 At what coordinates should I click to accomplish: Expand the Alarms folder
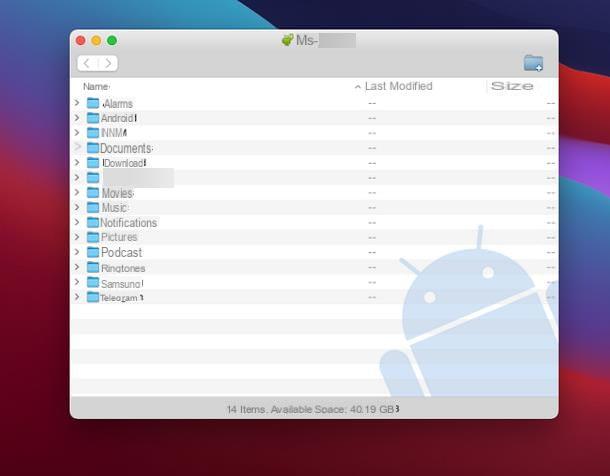pos(77,103)
